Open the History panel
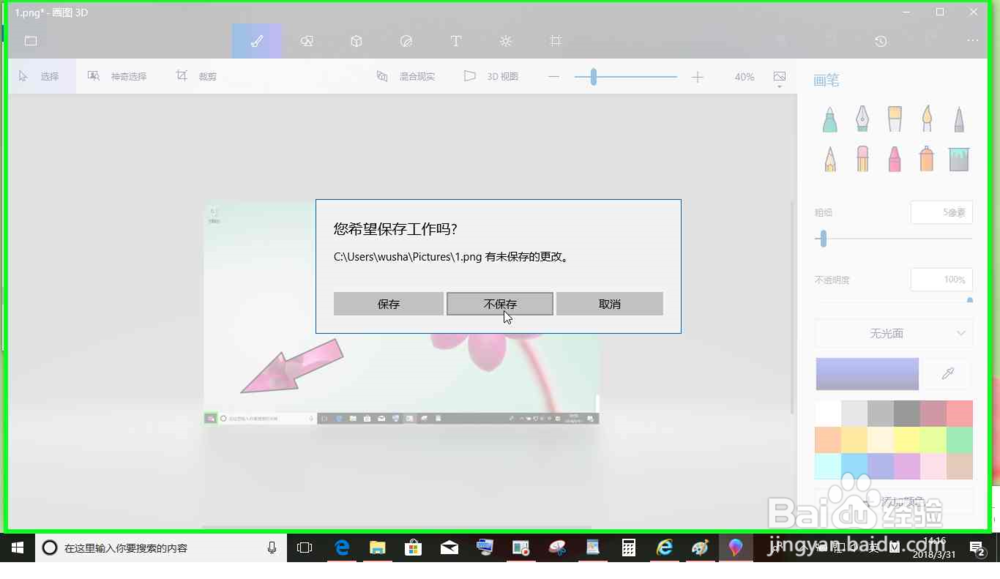1000x579 pixels. [880, 41]
